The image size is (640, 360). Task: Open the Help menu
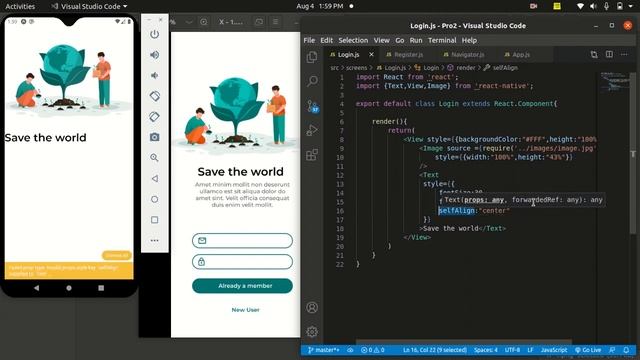pos(469,40)
